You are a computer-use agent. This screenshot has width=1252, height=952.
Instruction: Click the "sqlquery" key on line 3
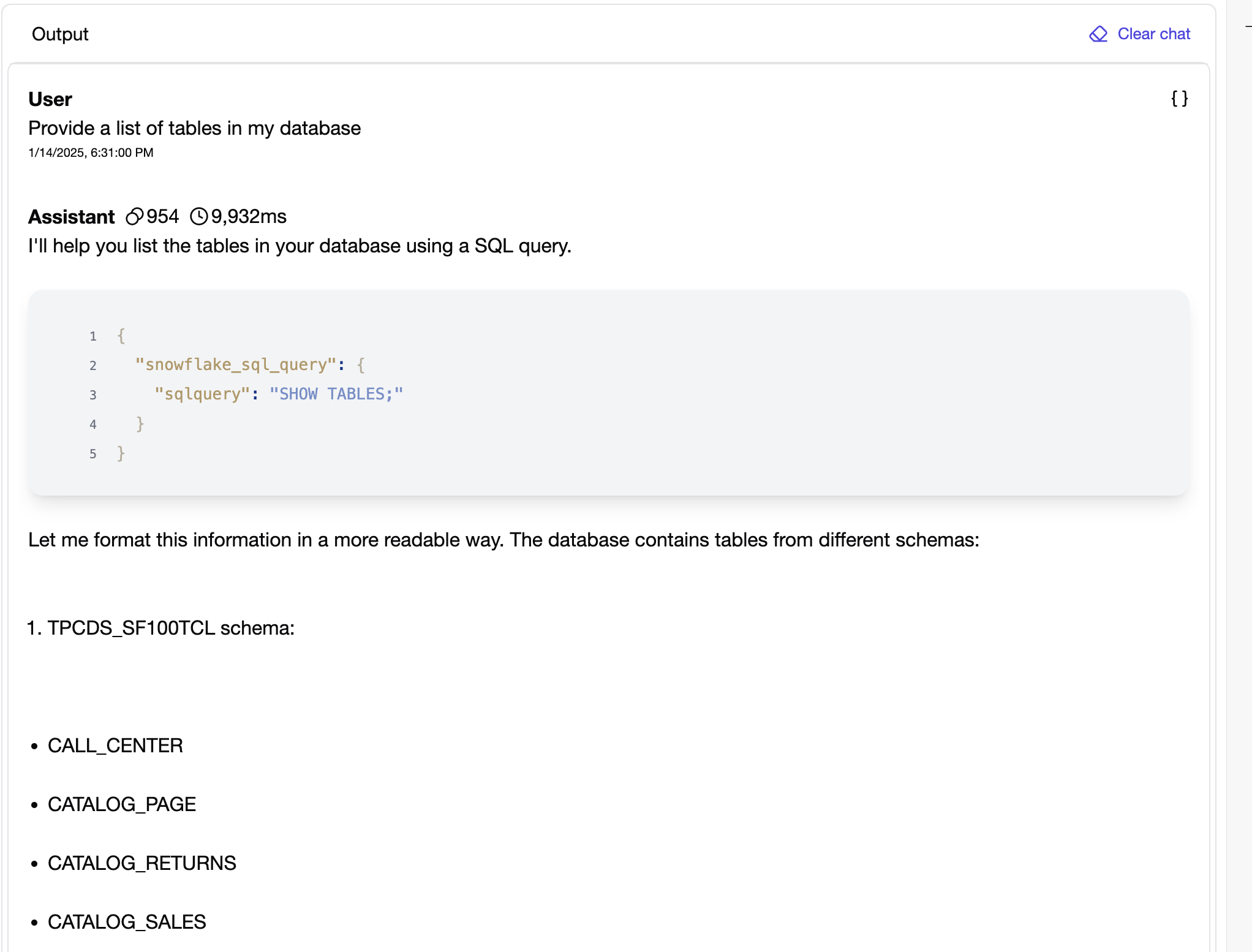202,394
